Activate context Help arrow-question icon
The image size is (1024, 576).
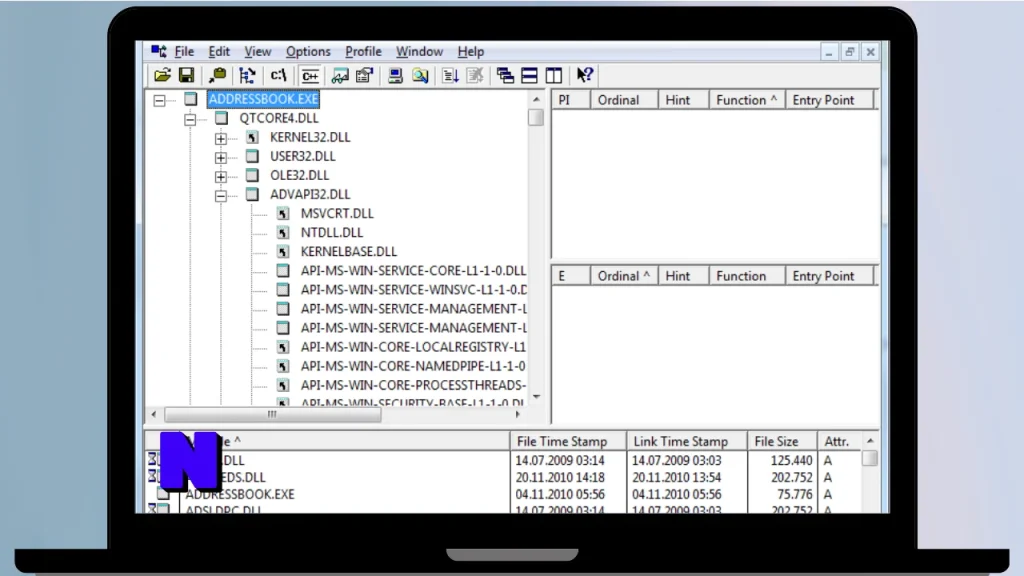pos(584,75)
